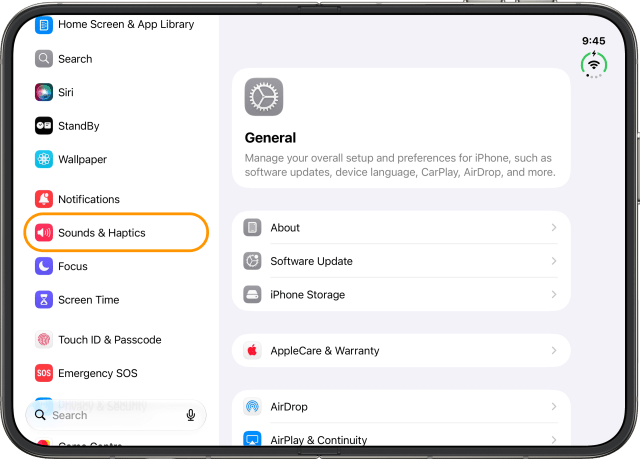Select Screen Time label
The width and height of the screenshot is (640, 459).
pyautogui.click(x=89, y=300)
